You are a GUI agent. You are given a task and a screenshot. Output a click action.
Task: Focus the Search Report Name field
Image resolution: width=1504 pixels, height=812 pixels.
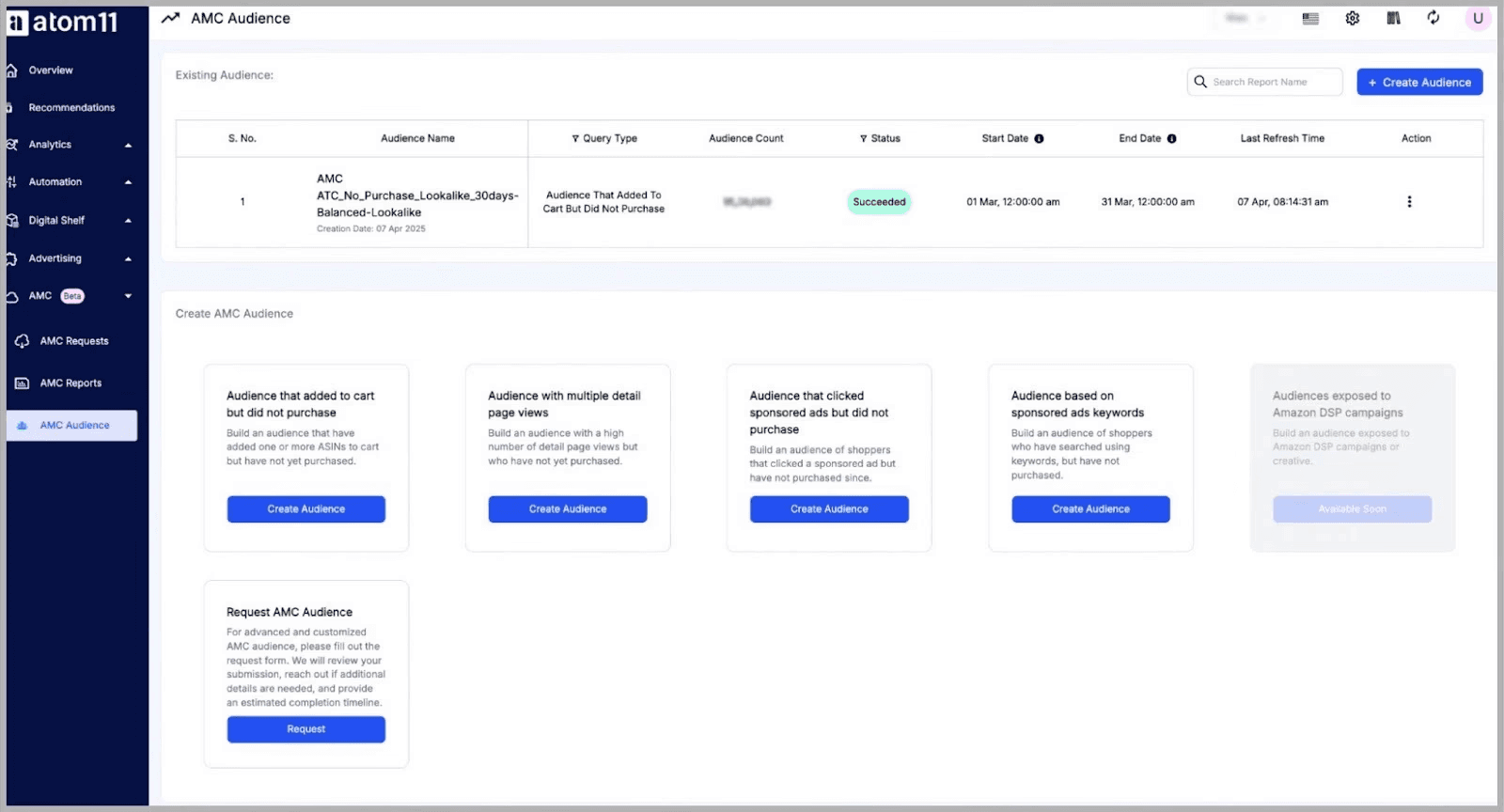tap(1265, 82)
